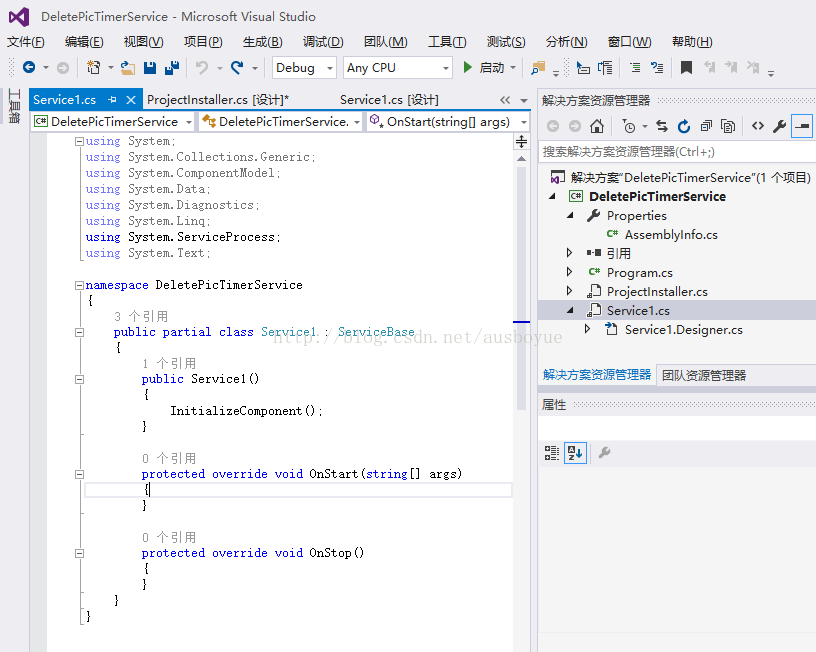816x652 pixels.
Task: Close the Service1.cs tab
Action: [x=131, y=99]
